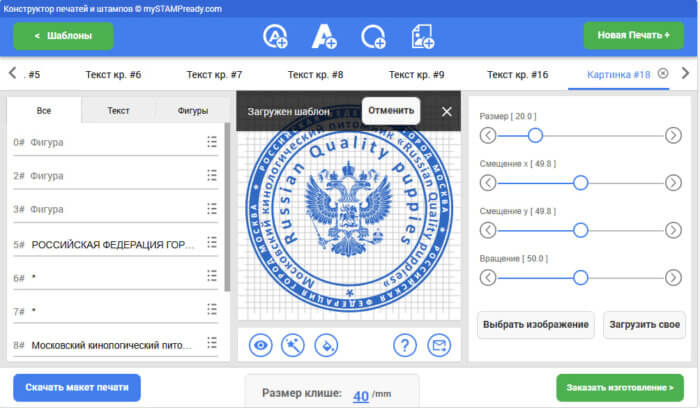Click drag handle of row 2# Фигура
Screen dimensions: 700x408
[212, 175]
